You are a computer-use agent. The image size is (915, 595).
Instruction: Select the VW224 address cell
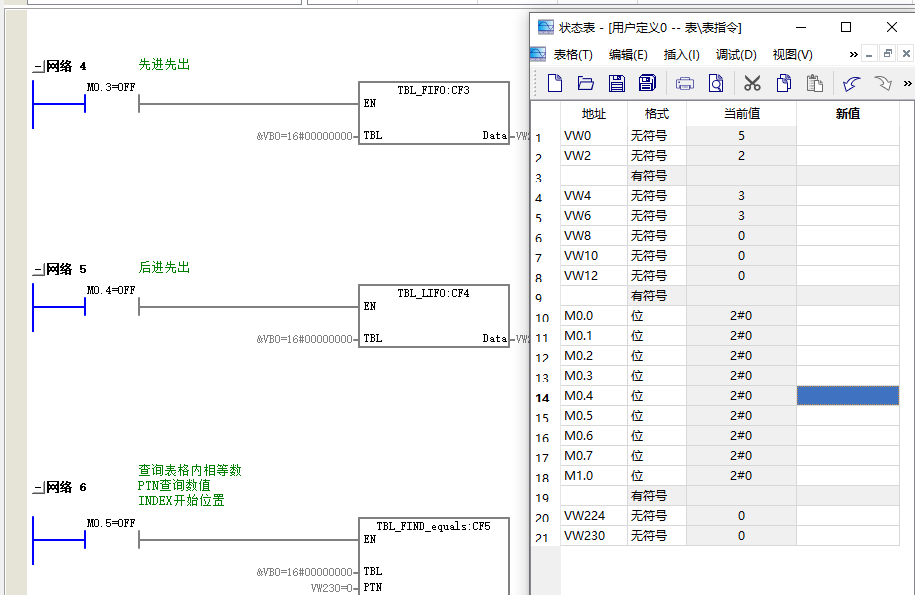pos(594,516)
